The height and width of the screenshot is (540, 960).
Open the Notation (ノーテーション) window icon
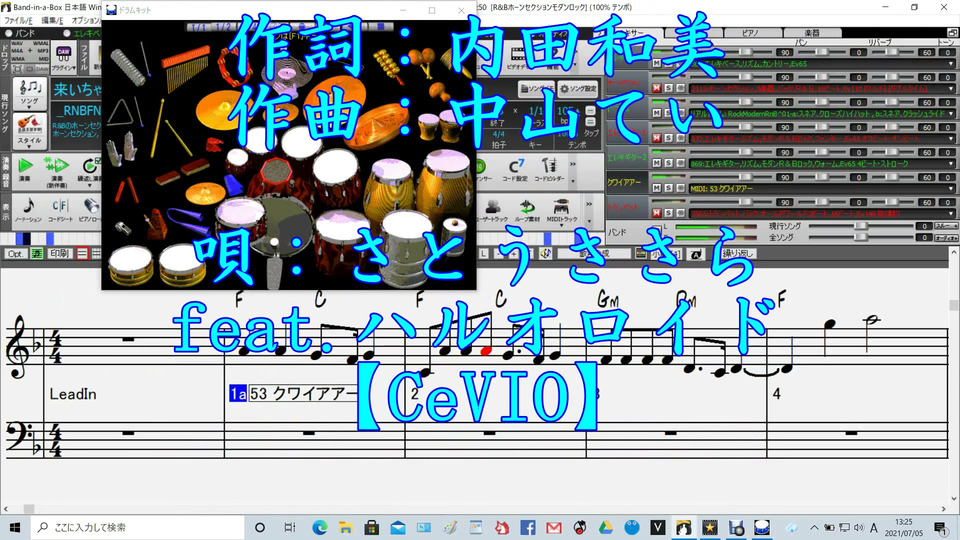tap(28, 210)
